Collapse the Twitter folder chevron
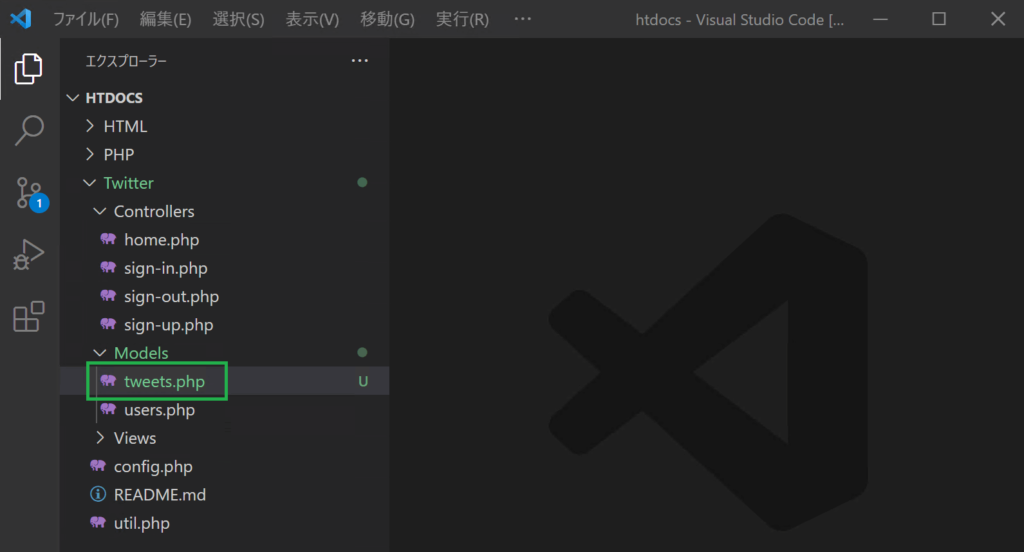 tap(89, 183)
